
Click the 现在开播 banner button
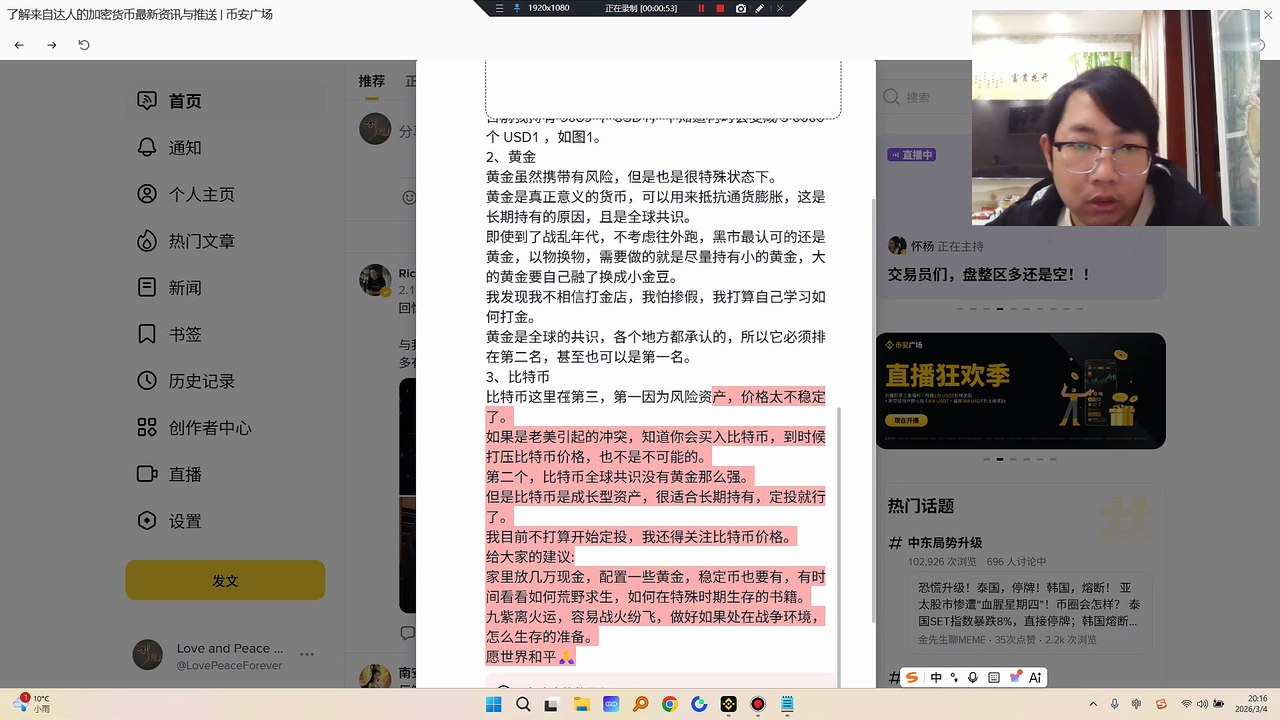(x=906, y=421)
